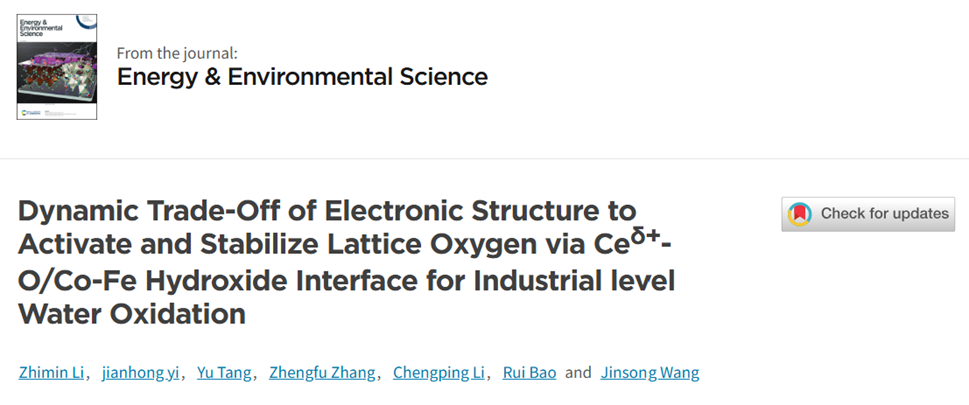The width and height of the screenshot is (969, 405).
Task: Open Jinsong Wang's author link
Action: tap(649, 373)
